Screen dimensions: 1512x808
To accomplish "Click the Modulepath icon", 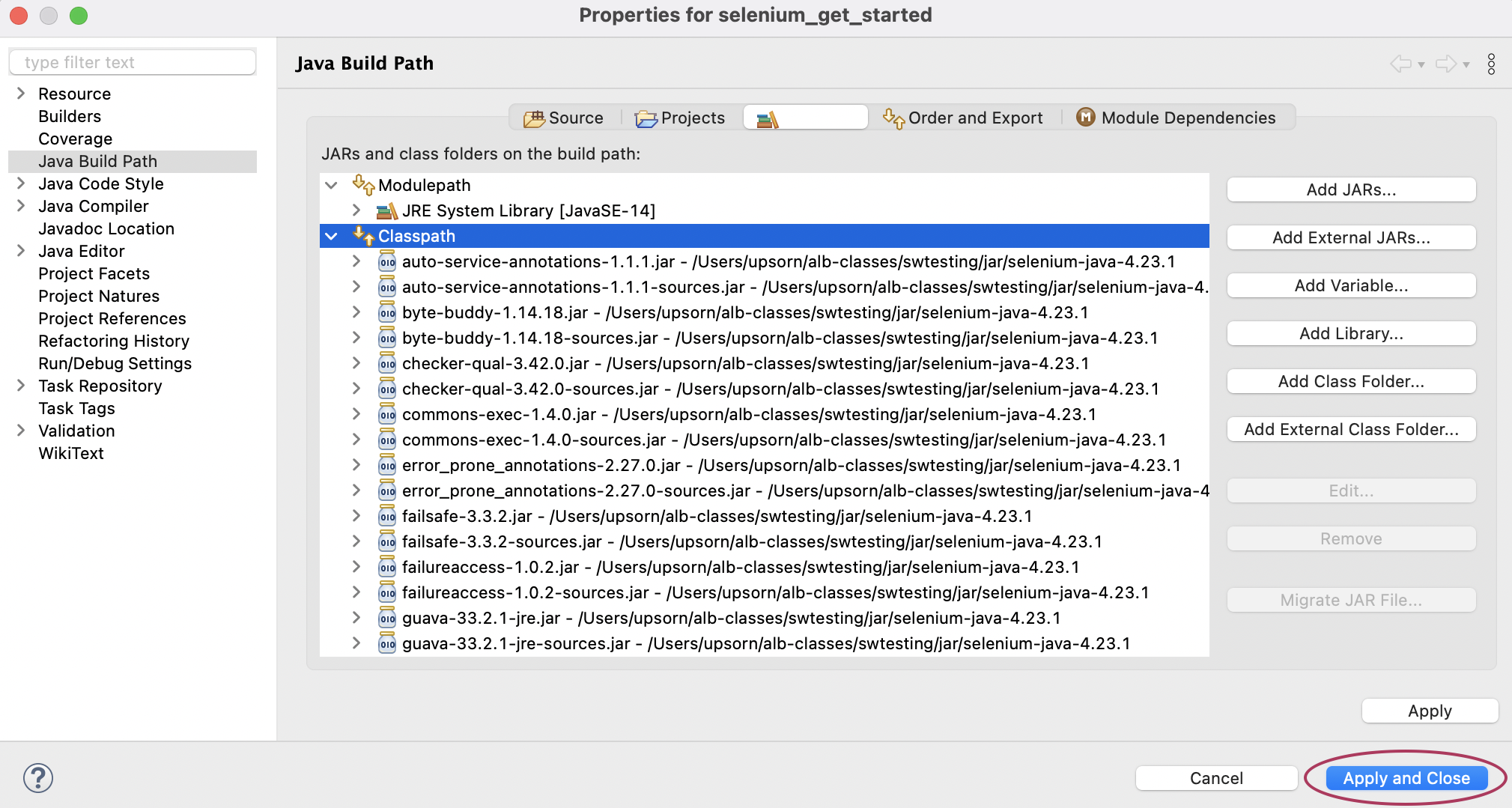I will pos(365,185).
